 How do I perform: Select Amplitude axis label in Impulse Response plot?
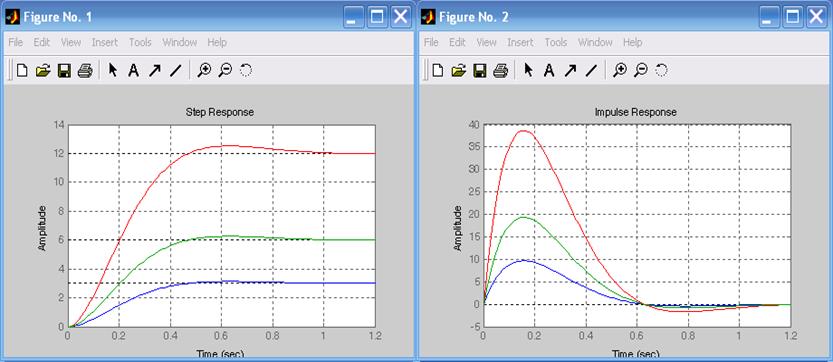pos(459,228)
